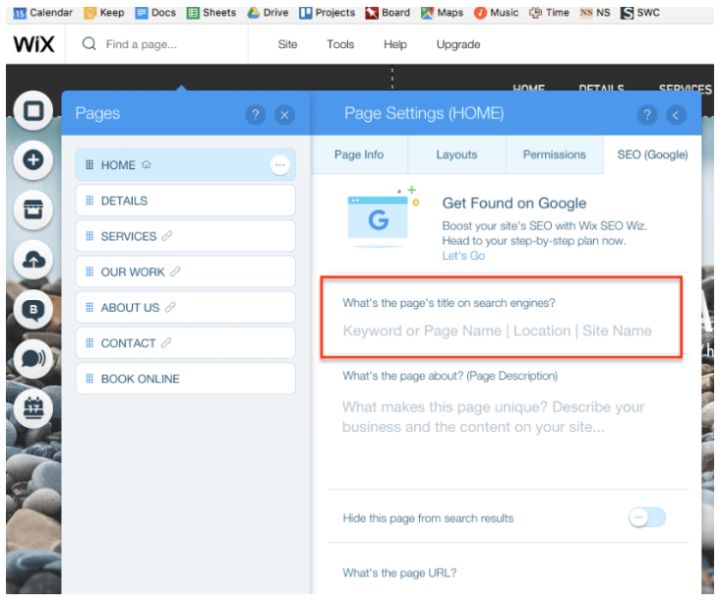Click the link icon next to OUR WORK
Screen dimensions: 720x606
(175, 271)
